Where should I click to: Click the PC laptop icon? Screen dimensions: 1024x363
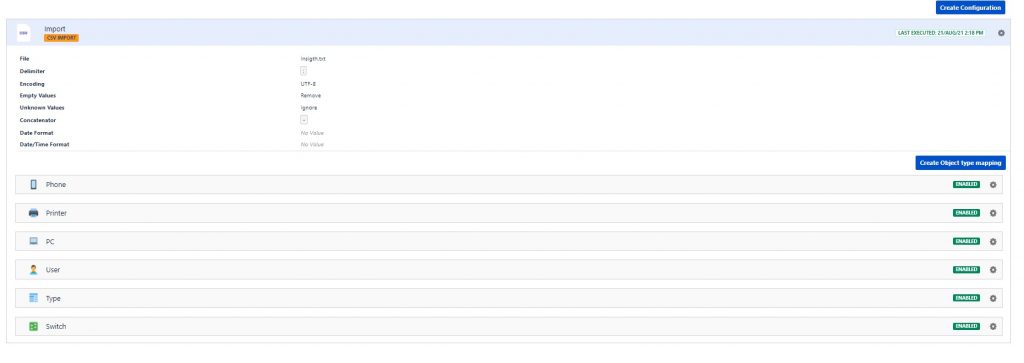(34, 241)
